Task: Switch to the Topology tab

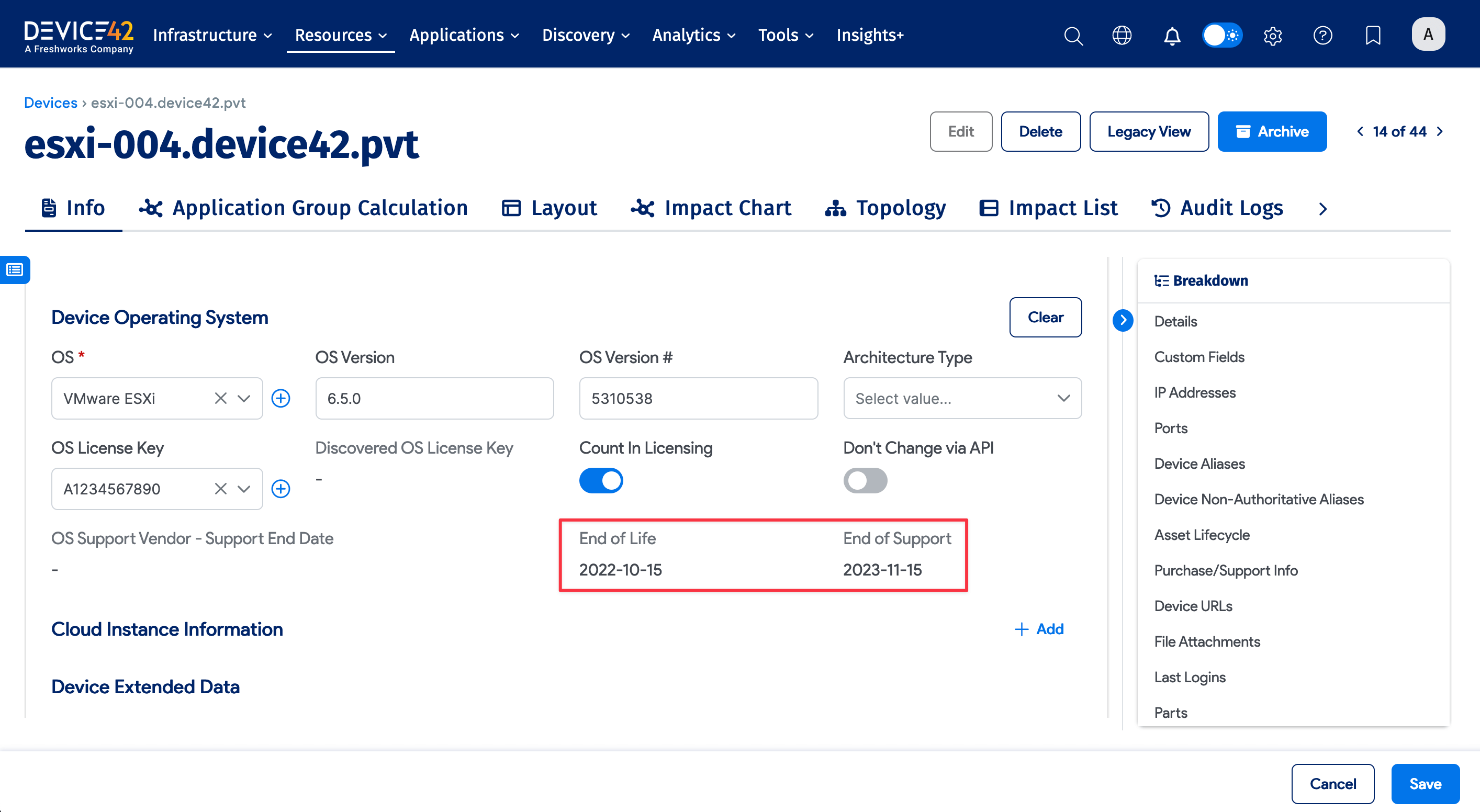Action: tap(886, 208)
